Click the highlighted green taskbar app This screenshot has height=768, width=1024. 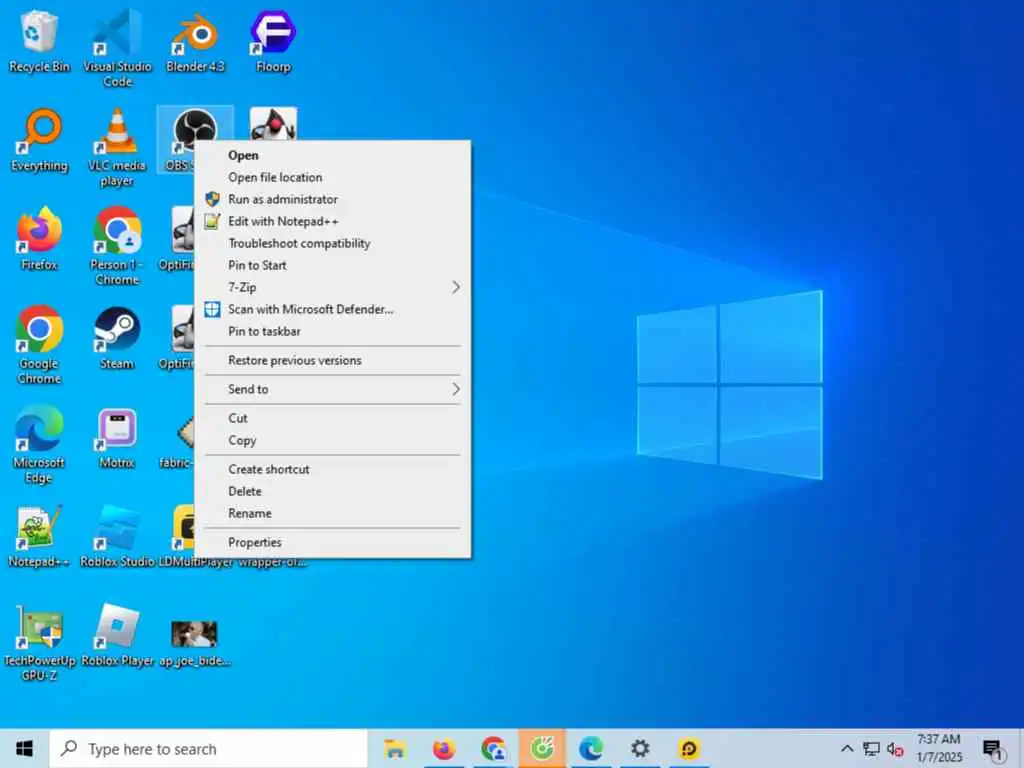pos(542,748)
